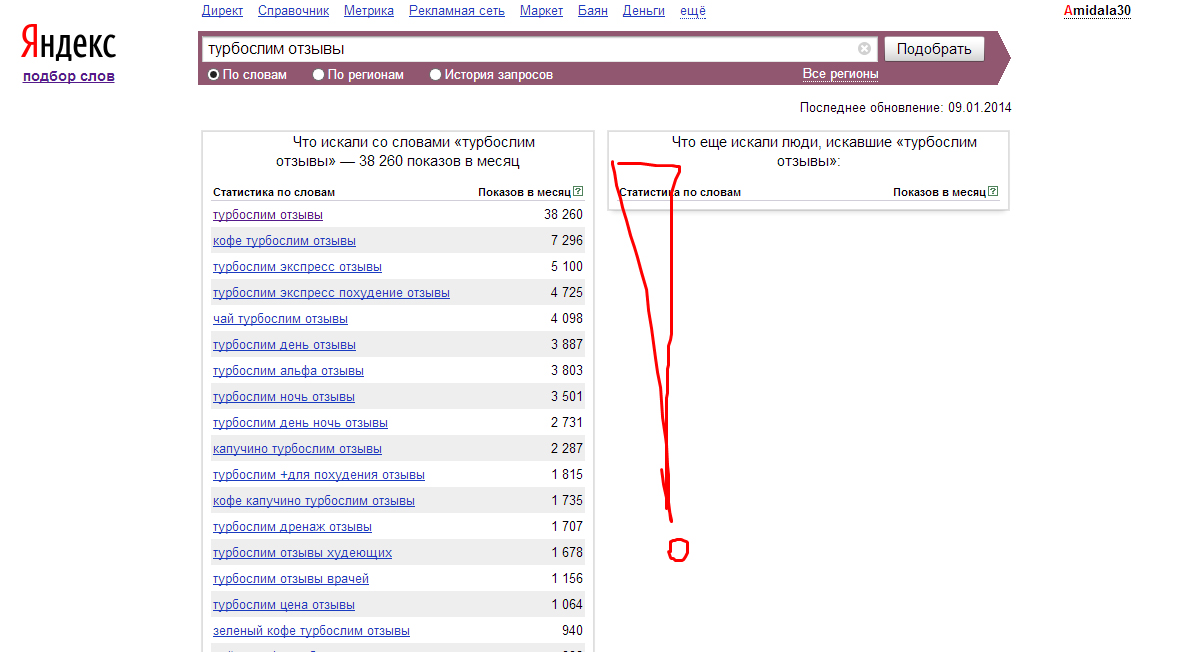1187x652 pixels.
Task: Open 'турбослим отзывы худеющих' keyword
Action: (302, 553)
